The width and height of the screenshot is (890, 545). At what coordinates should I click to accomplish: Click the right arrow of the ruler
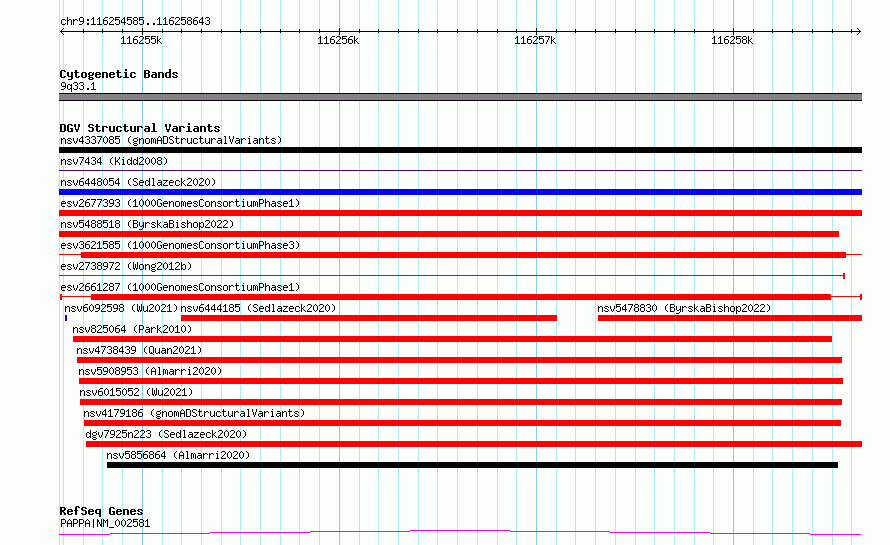tap(858, 31)
